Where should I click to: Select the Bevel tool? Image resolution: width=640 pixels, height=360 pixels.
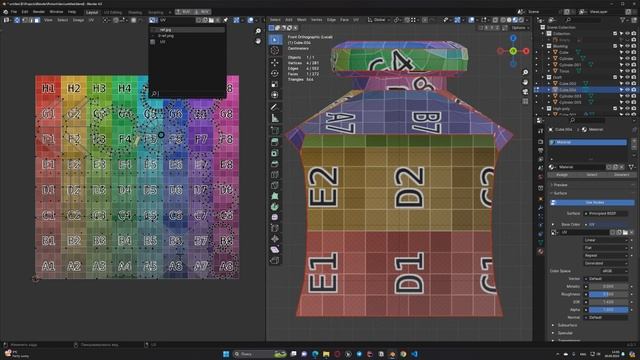coord(275,163)
